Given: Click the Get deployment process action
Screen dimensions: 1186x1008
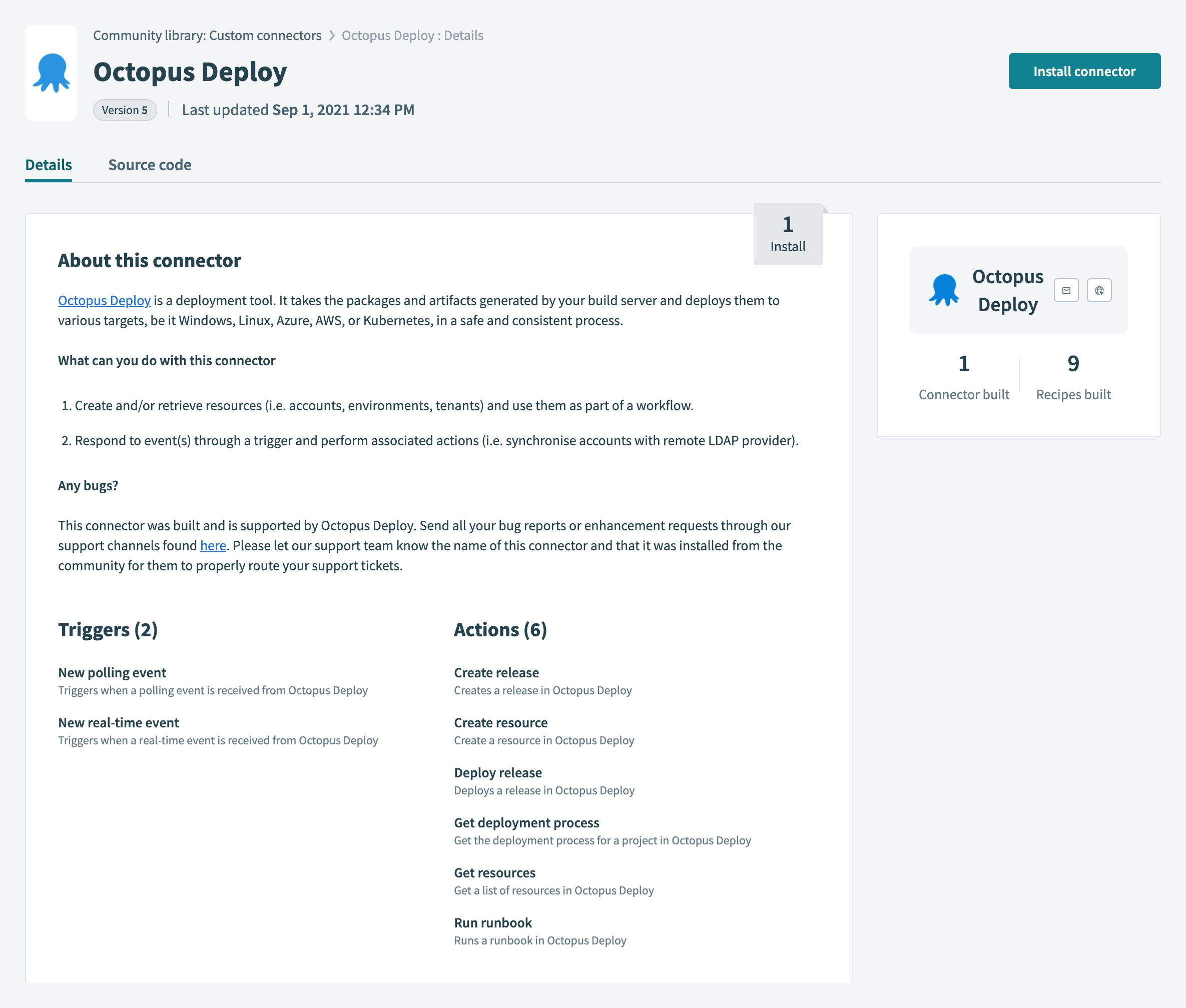Looking at the screenshot, I should tap(526, 823).
